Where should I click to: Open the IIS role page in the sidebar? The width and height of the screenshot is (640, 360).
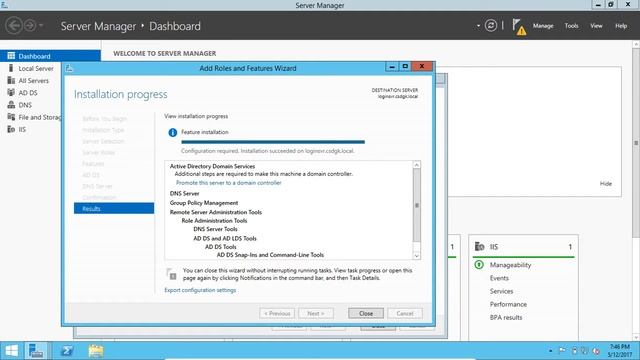coord(22,130)
